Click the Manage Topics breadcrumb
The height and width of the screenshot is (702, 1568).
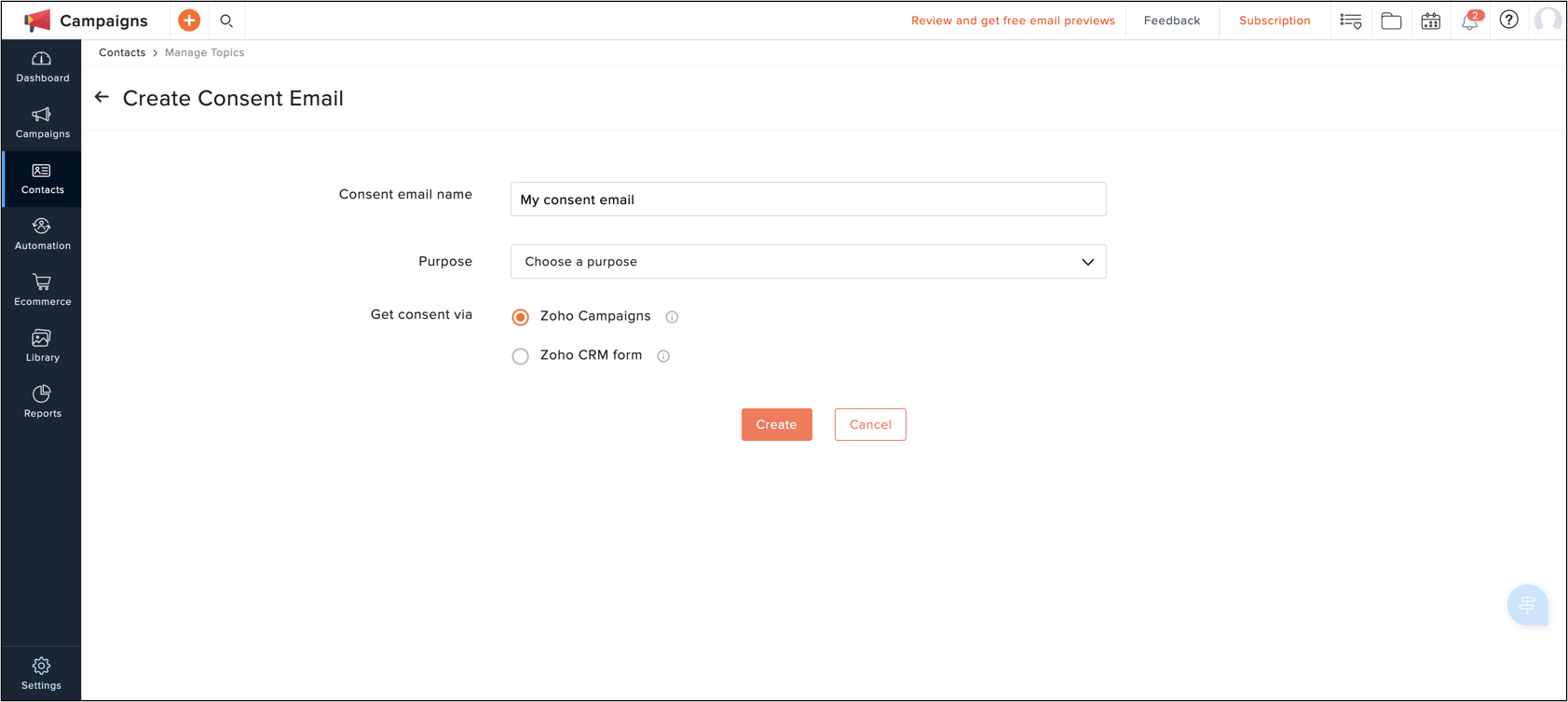(x=205, y=53)
